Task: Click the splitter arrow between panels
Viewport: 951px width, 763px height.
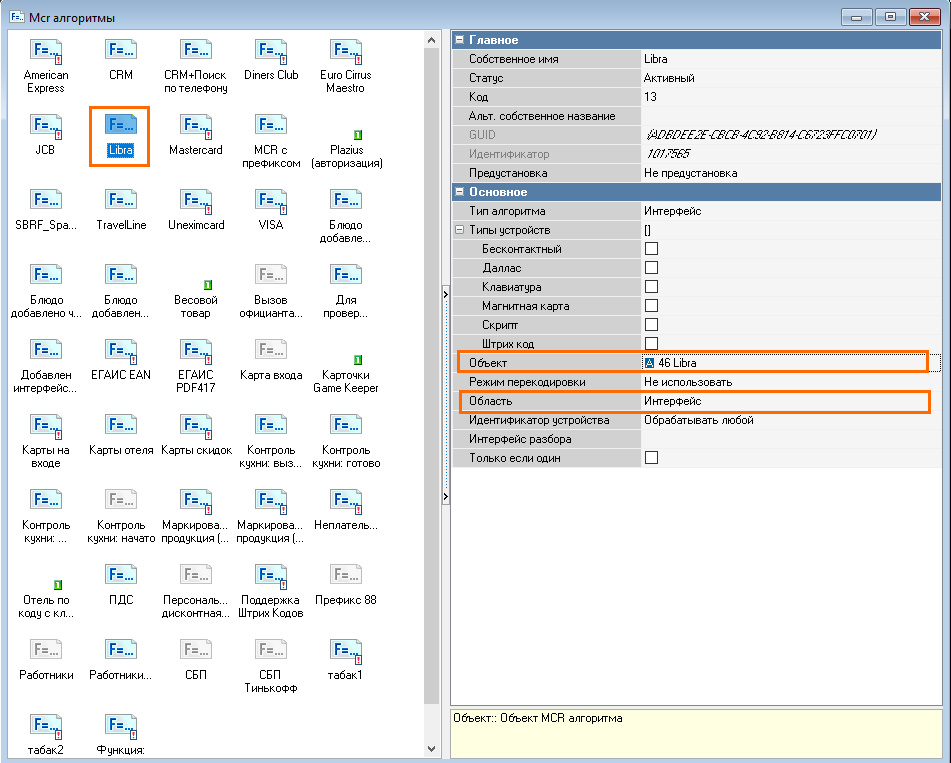Action: pyautogui.click(x=445, y=294)
